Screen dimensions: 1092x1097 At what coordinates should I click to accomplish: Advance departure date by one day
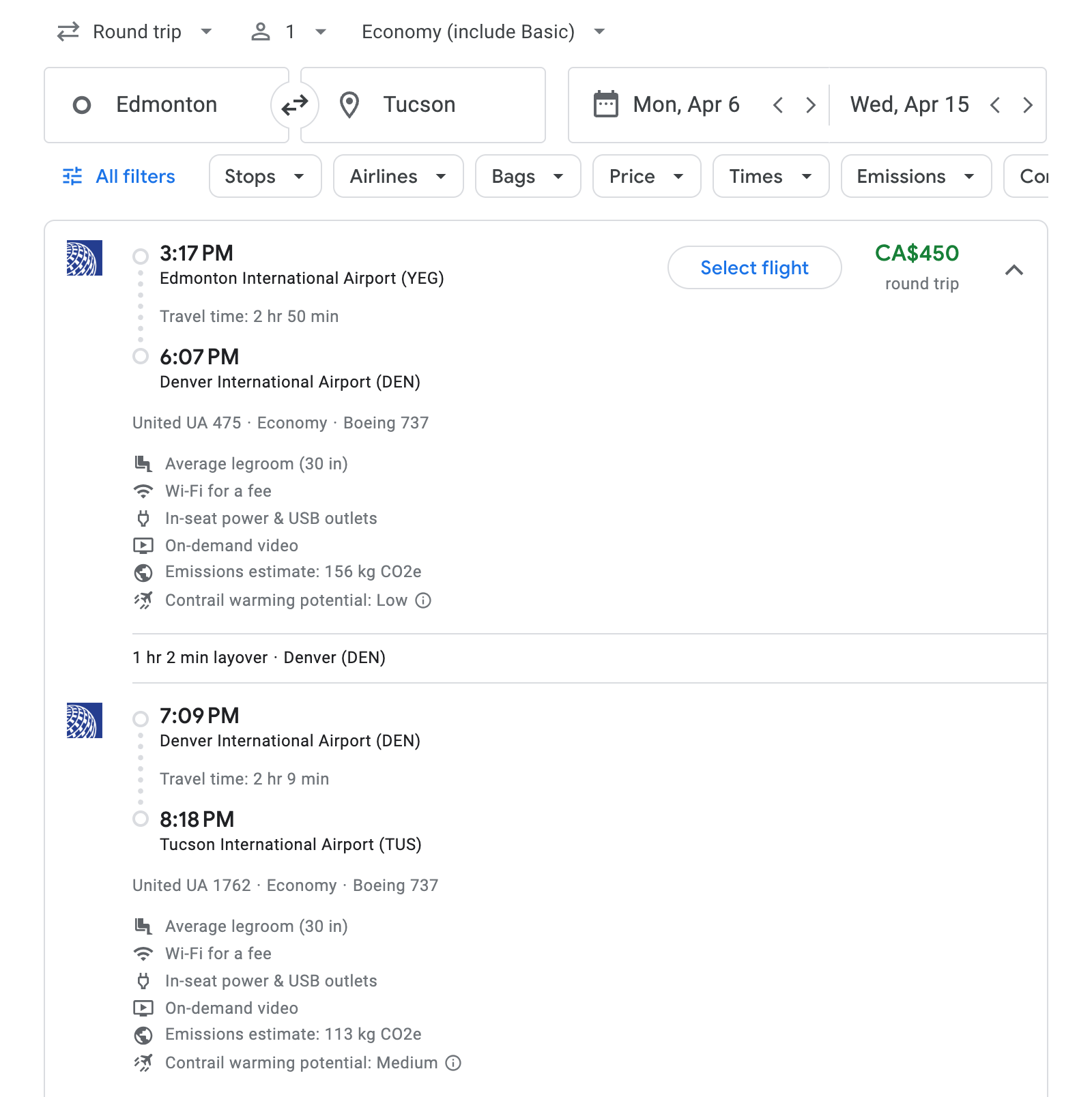pyautogui.click(x=810, y=105)
